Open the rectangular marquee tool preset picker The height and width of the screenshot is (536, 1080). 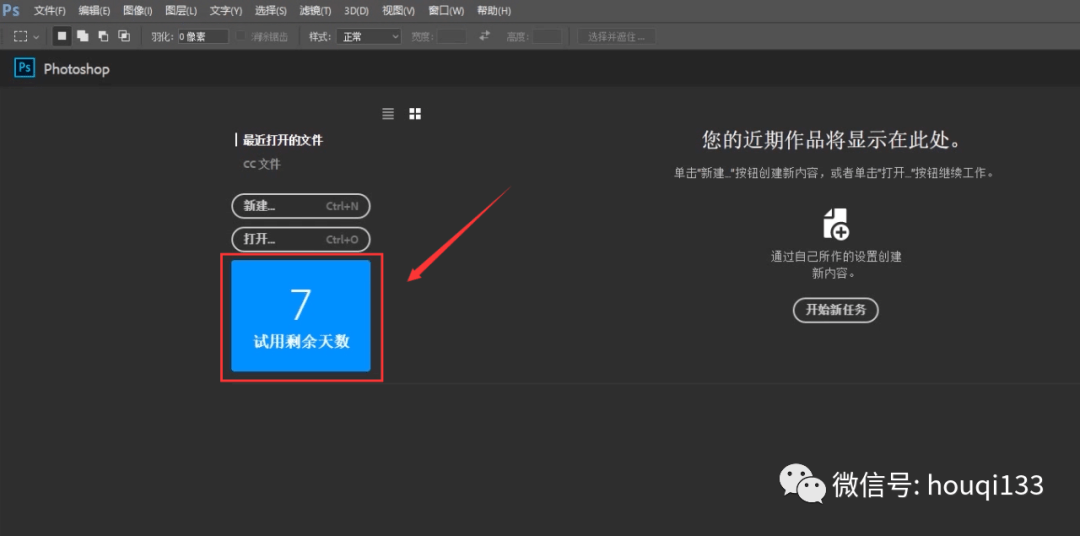tap(27, 37)
